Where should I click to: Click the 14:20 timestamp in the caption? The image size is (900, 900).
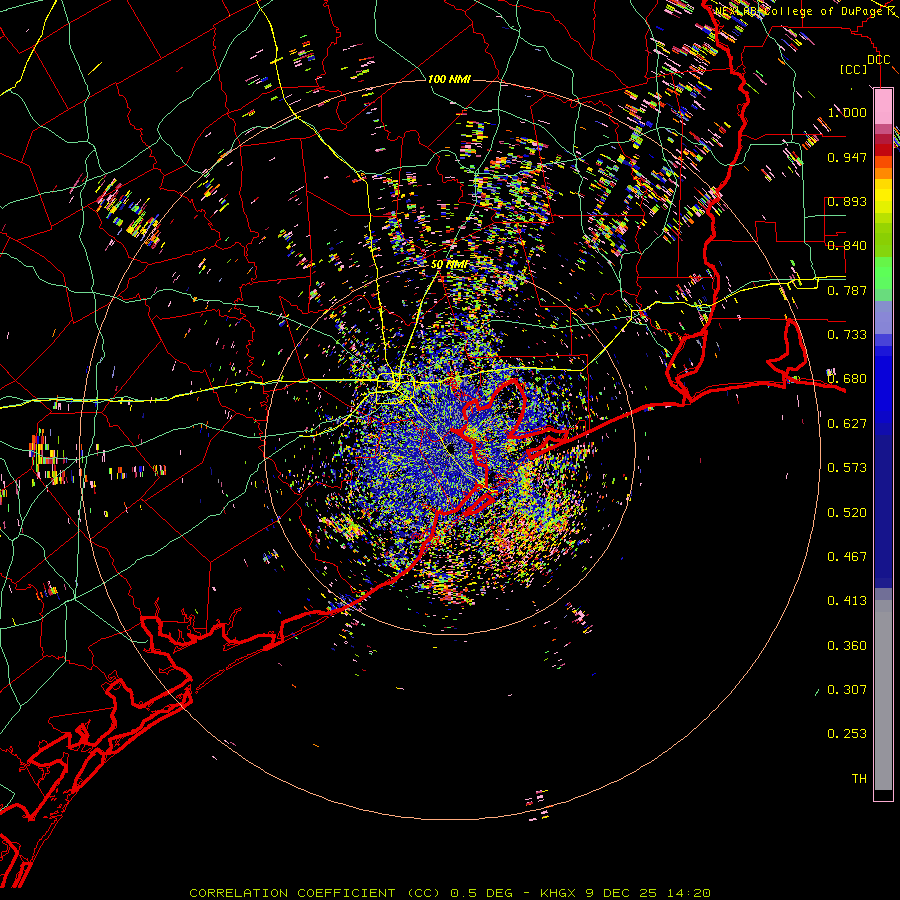coord(689,893)
